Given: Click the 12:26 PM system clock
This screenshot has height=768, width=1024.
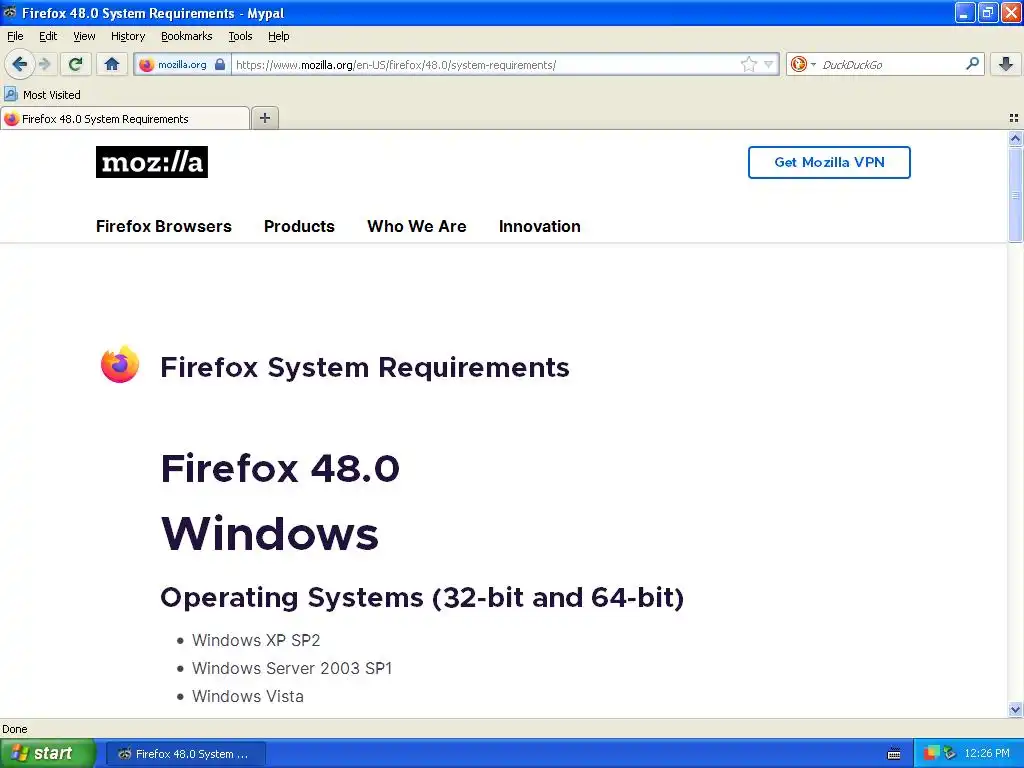Looking at the screenshot, I should coord(987,753).
